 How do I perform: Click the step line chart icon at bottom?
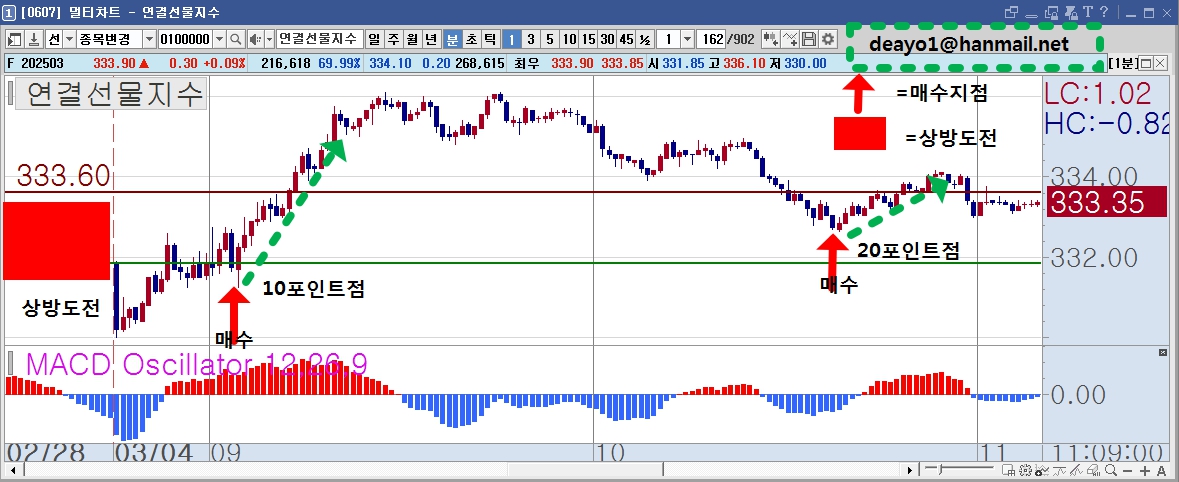click(1059, 471)
